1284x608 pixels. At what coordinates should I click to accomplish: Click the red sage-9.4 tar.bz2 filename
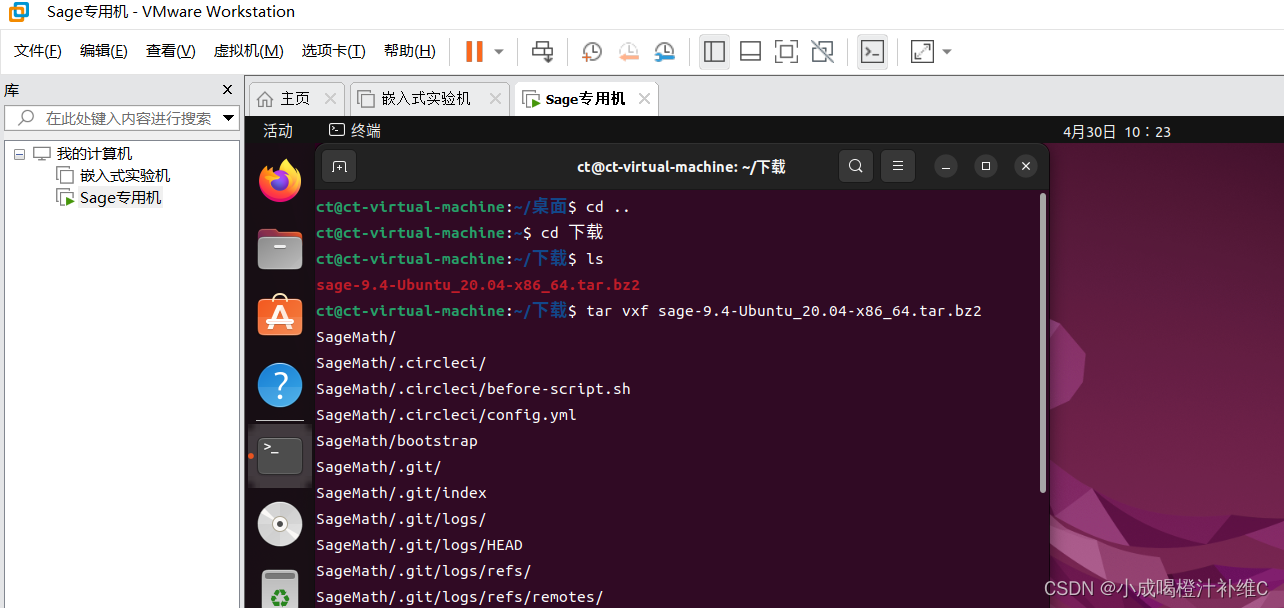click(478, 285)
